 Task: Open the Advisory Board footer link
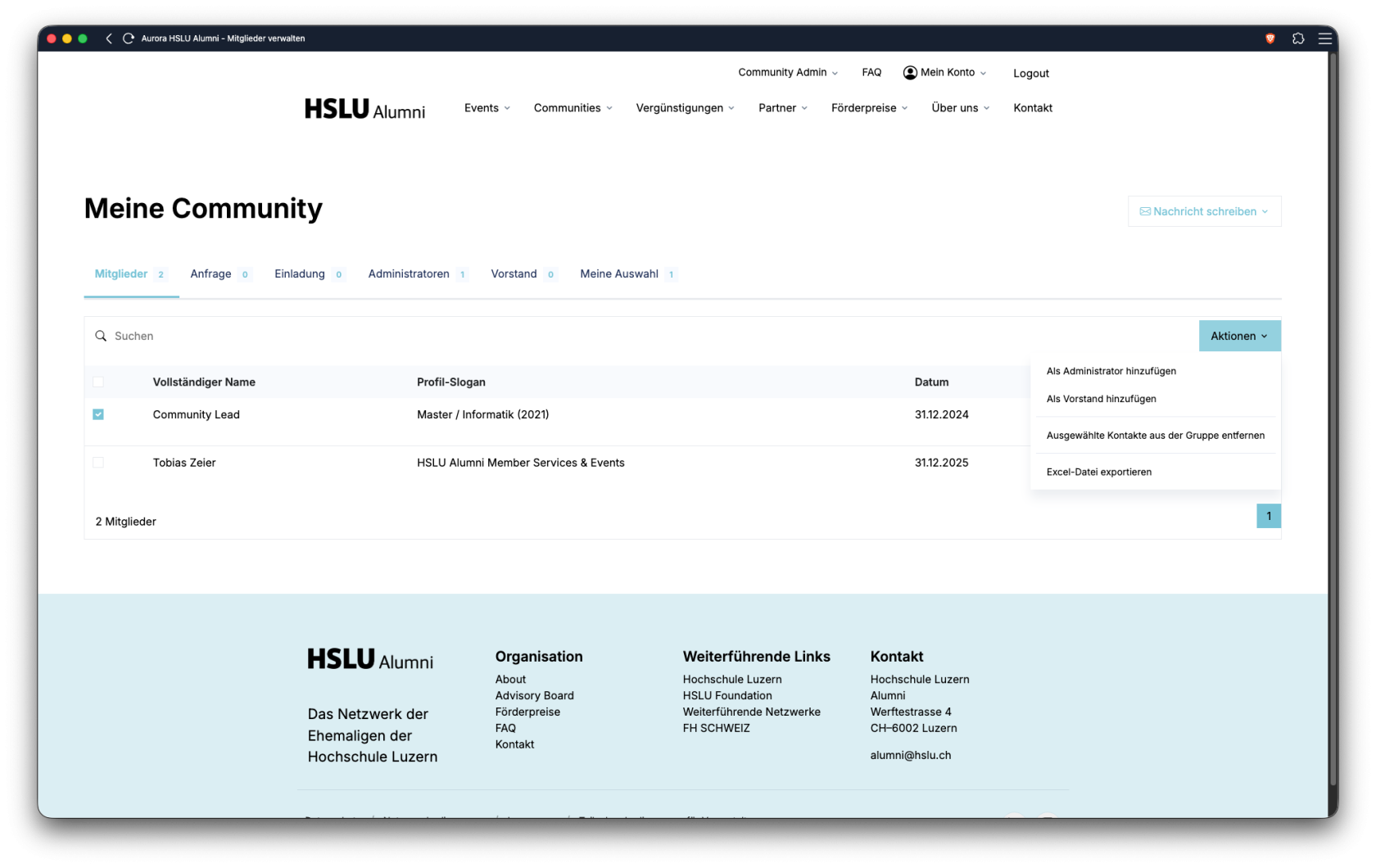click(535, 696)
